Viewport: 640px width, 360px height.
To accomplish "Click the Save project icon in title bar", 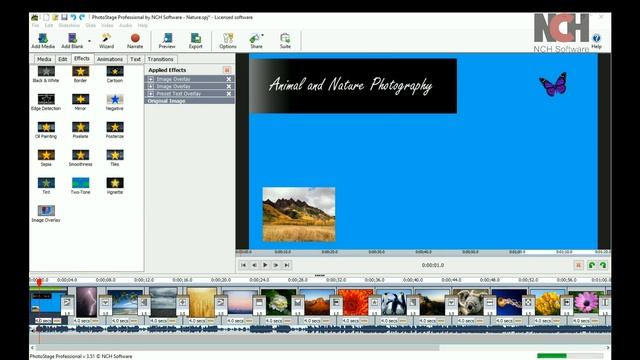I will click(64, 17).
